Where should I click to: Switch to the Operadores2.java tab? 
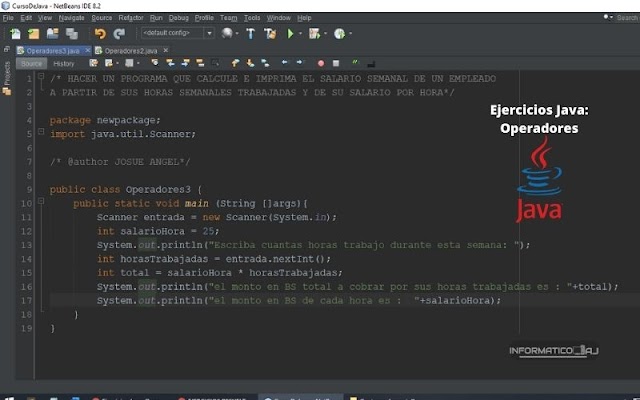(131, 51)
